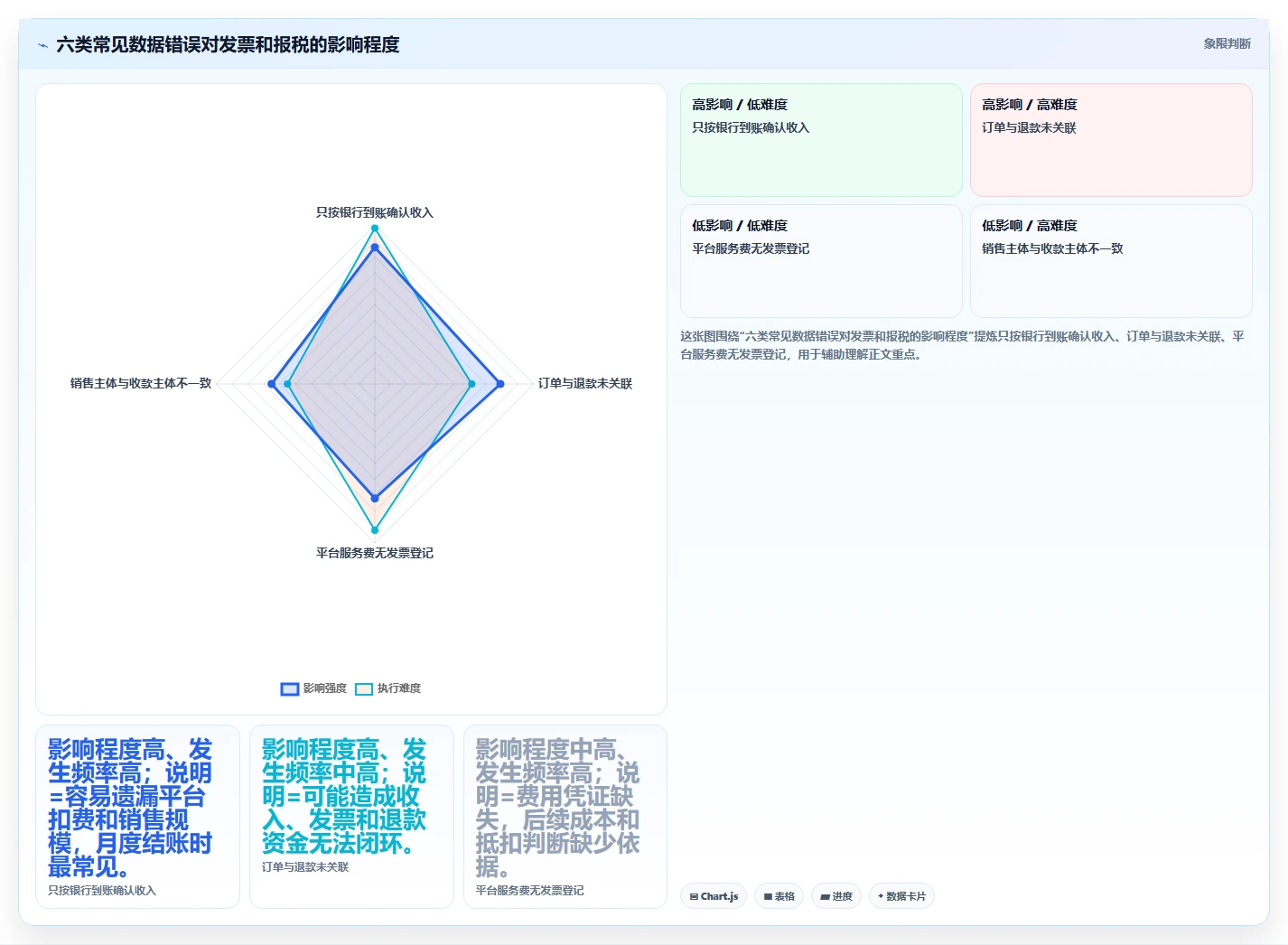Select the 低影响 / 高难度 quadrant card
This screenshot has width=1288, height=945.
coord(1111,261)
